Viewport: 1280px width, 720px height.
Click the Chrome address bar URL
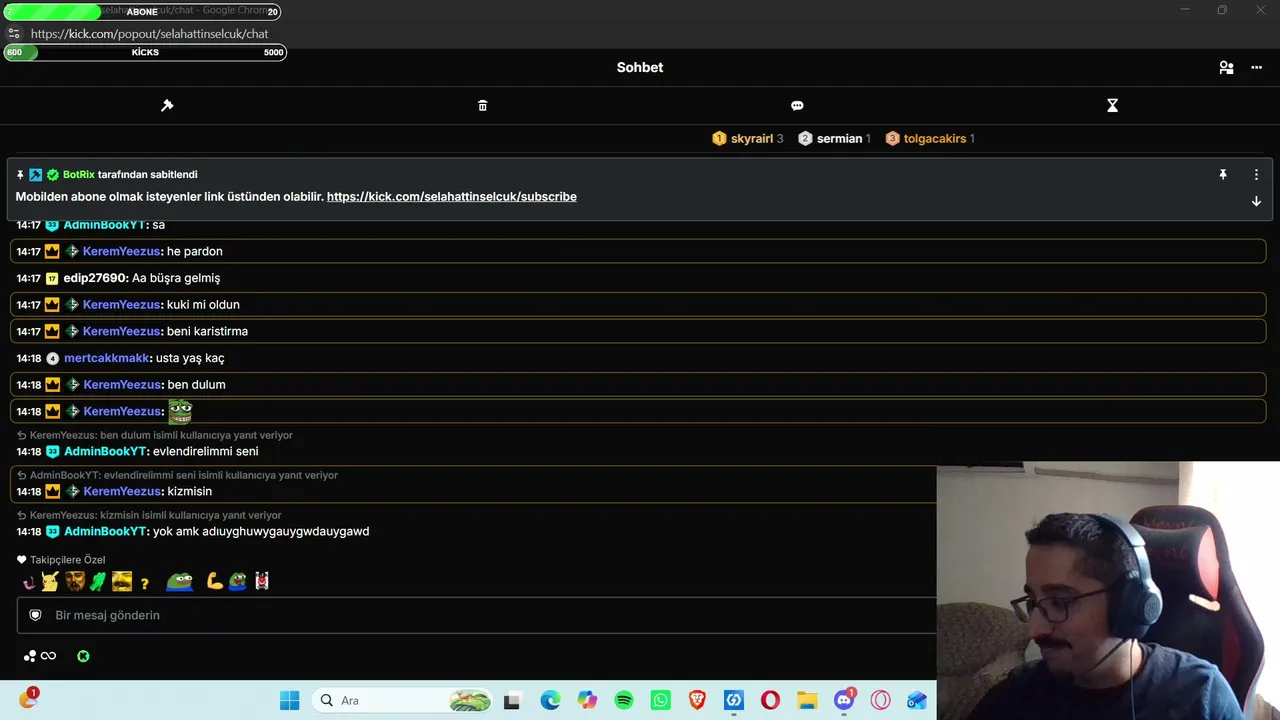pyautogui.click(x=149, y=34)
